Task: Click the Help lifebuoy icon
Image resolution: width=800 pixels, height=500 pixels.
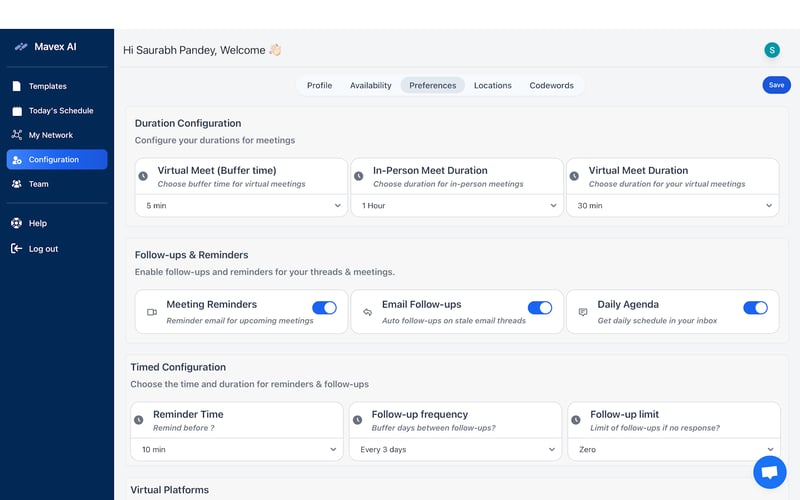Action: pos(16,223)
